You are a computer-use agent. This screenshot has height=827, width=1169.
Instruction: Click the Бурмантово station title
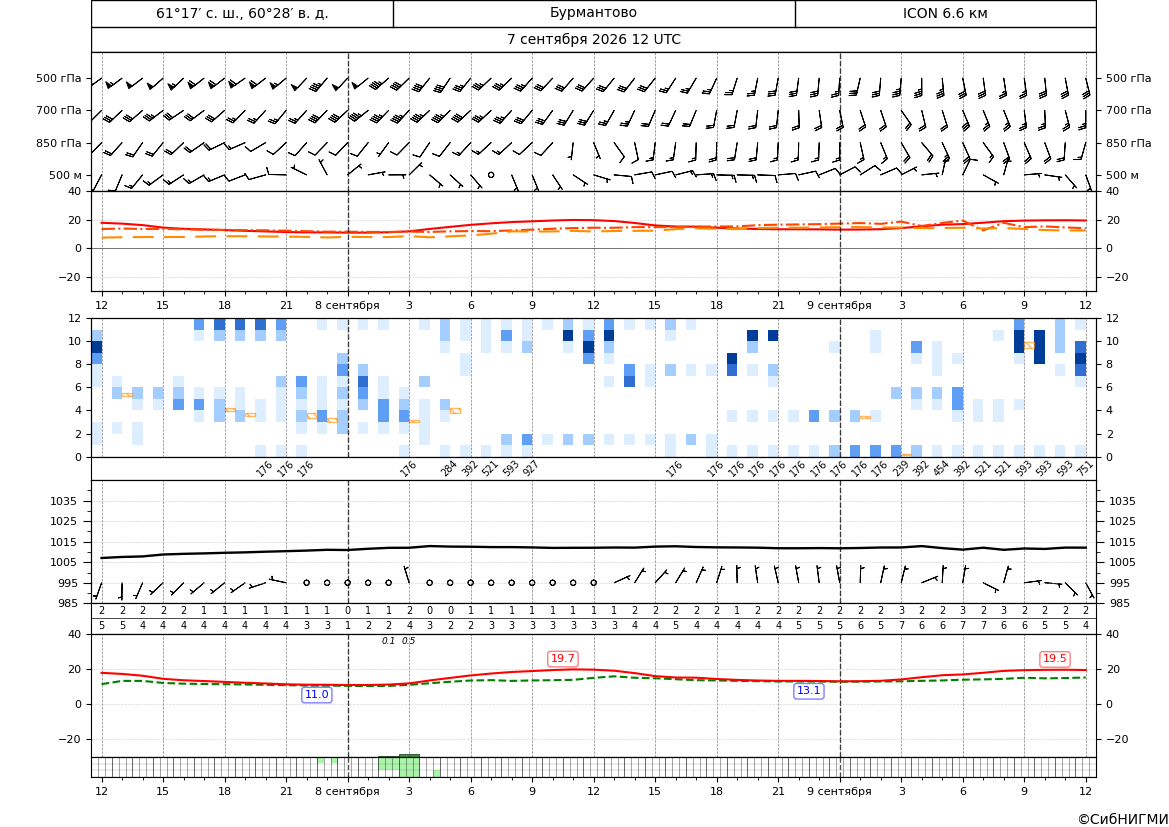point(593,13)
